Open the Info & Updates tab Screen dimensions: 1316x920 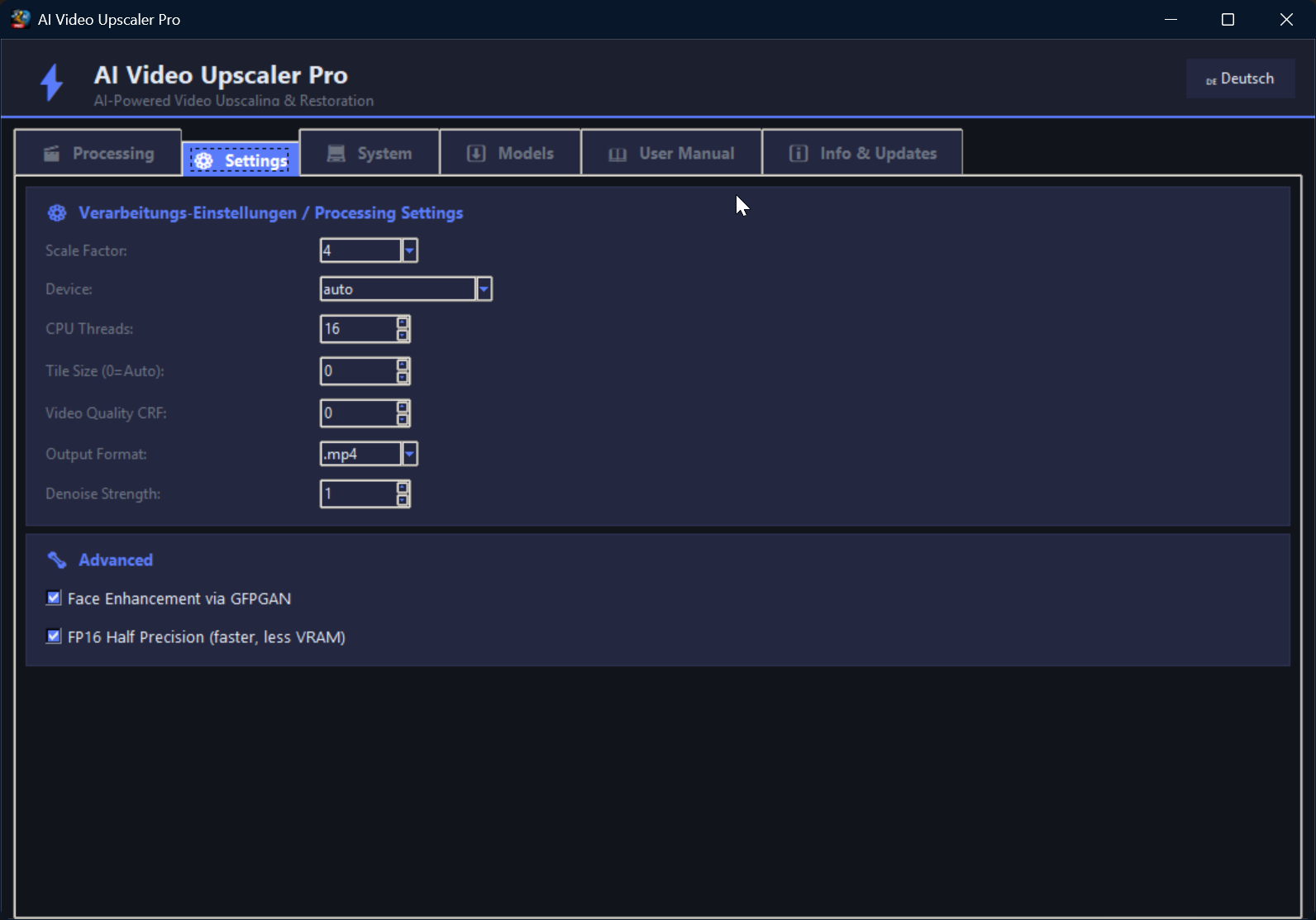point(862,153)
